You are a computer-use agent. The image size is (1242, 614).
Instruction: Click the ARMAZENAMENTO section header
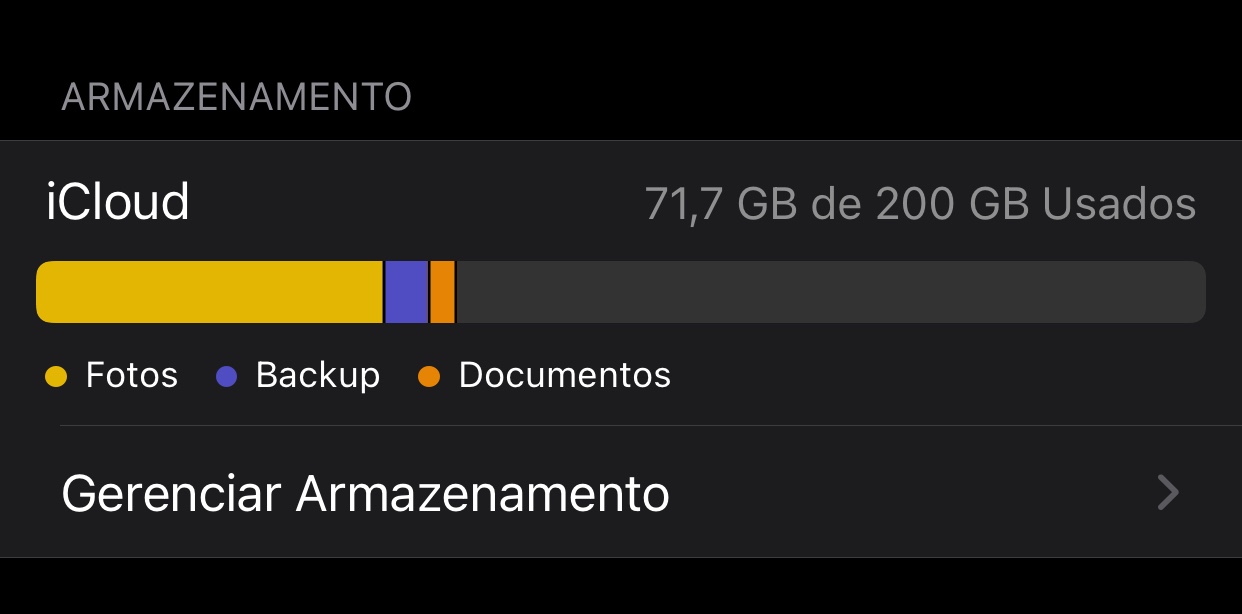click(x=236, y=97)
